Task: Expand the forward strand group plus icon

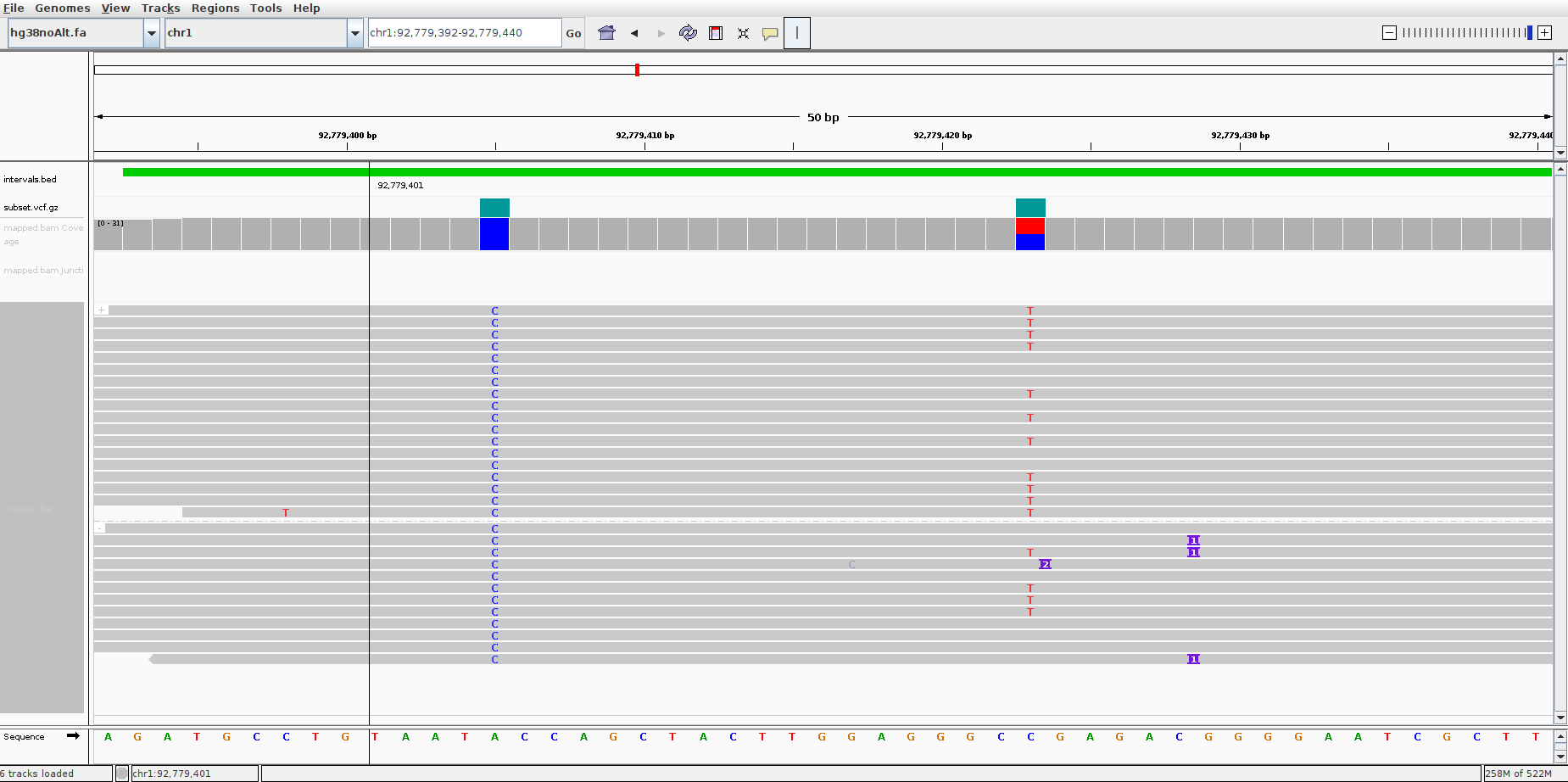Action: click(101, 310)
